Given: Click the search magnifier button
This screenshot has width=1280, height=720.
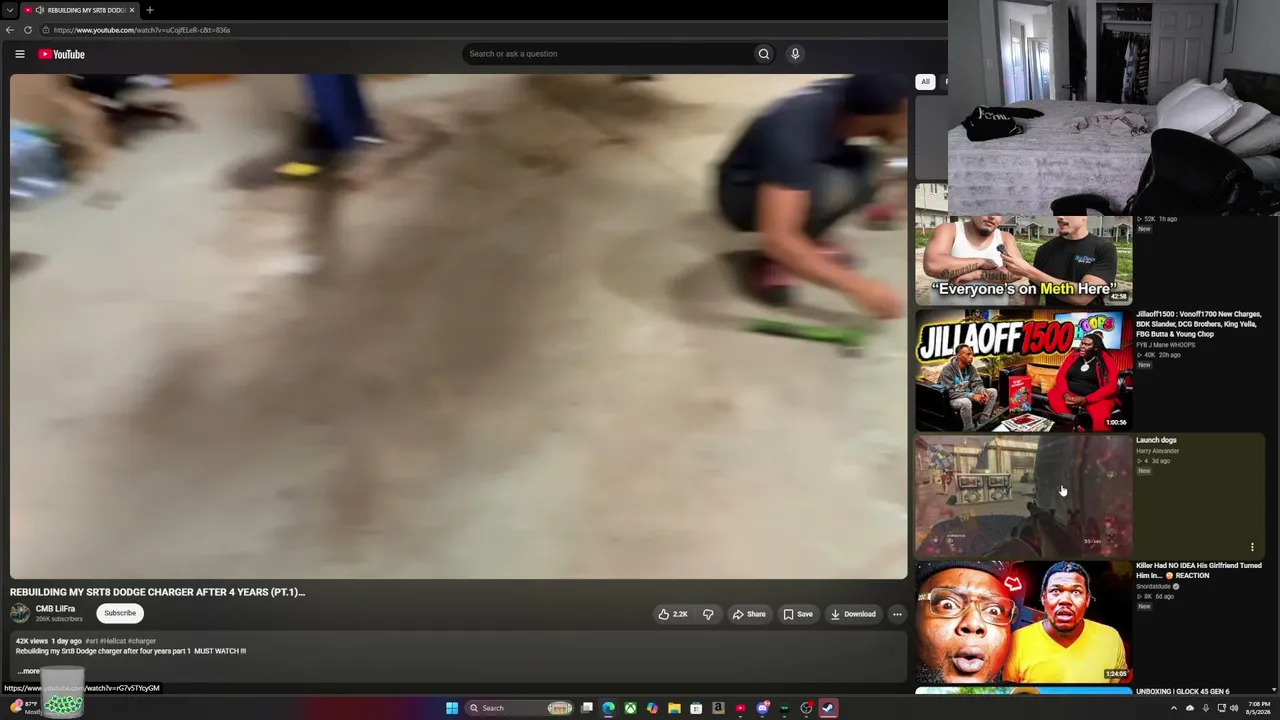Looking at the screenshot, I should tap(764, 54).
